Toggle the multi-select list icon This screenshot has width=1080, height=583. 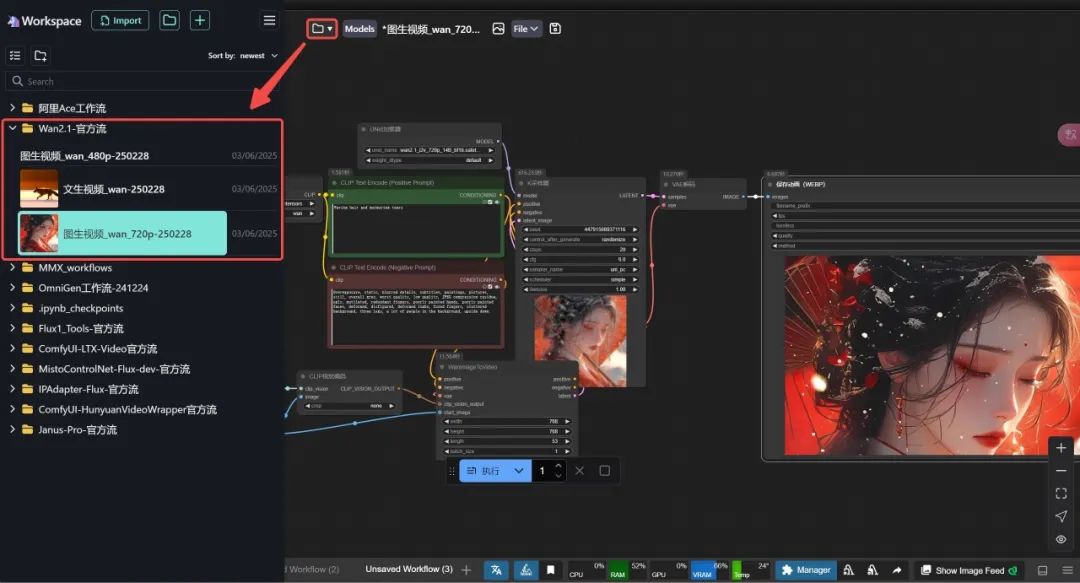15,55
